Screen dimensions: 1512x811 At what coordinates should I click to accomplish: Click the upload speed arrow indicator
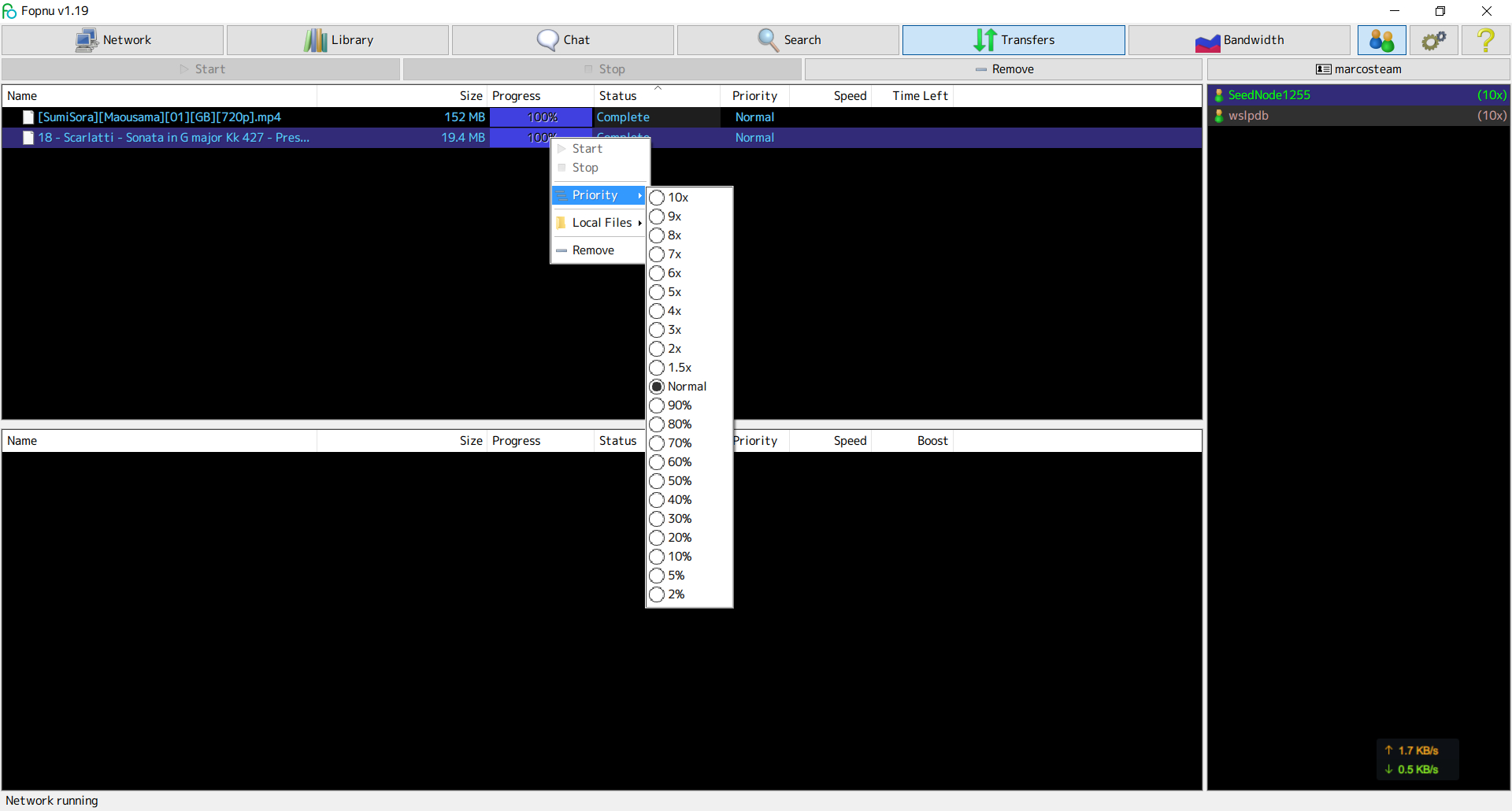click(1388, 750)
